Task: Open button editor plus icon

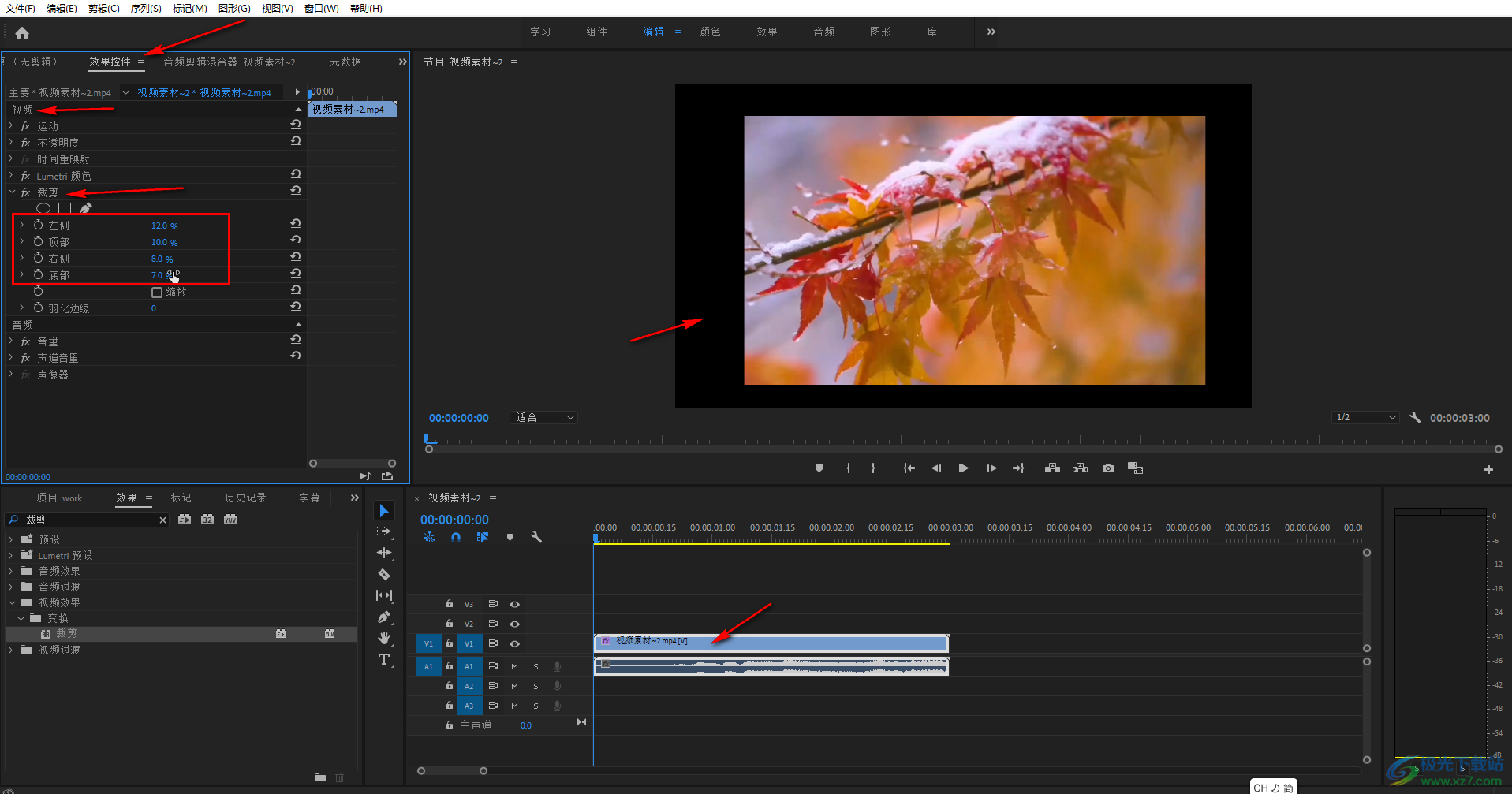Action: (1488, 469)
